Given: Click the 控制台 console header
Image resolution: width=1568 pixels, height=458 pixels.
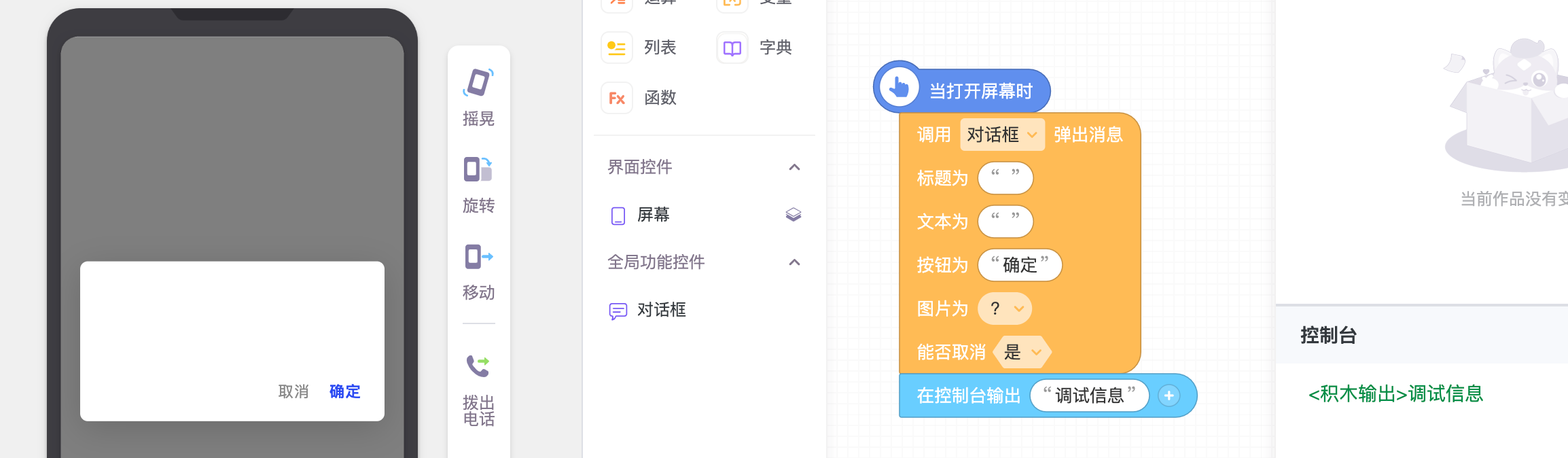Looking at the screenshot, I should point(1329,335).
